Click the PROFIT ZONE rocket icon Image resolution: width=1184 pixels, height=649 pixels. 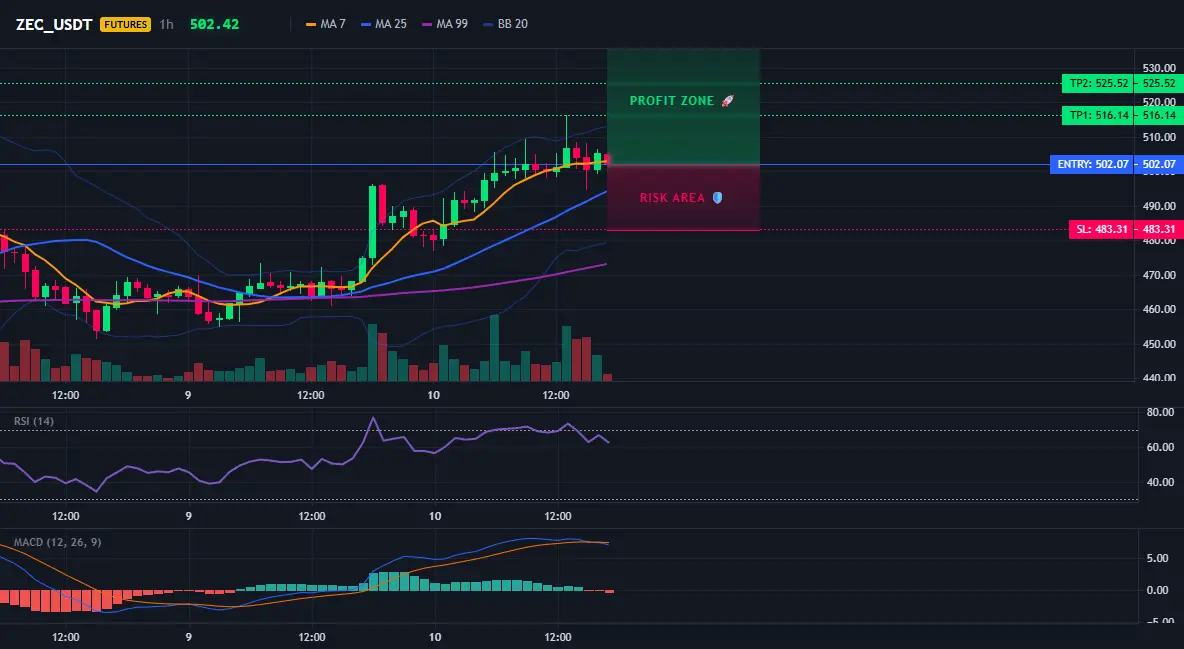click(727, 100)
